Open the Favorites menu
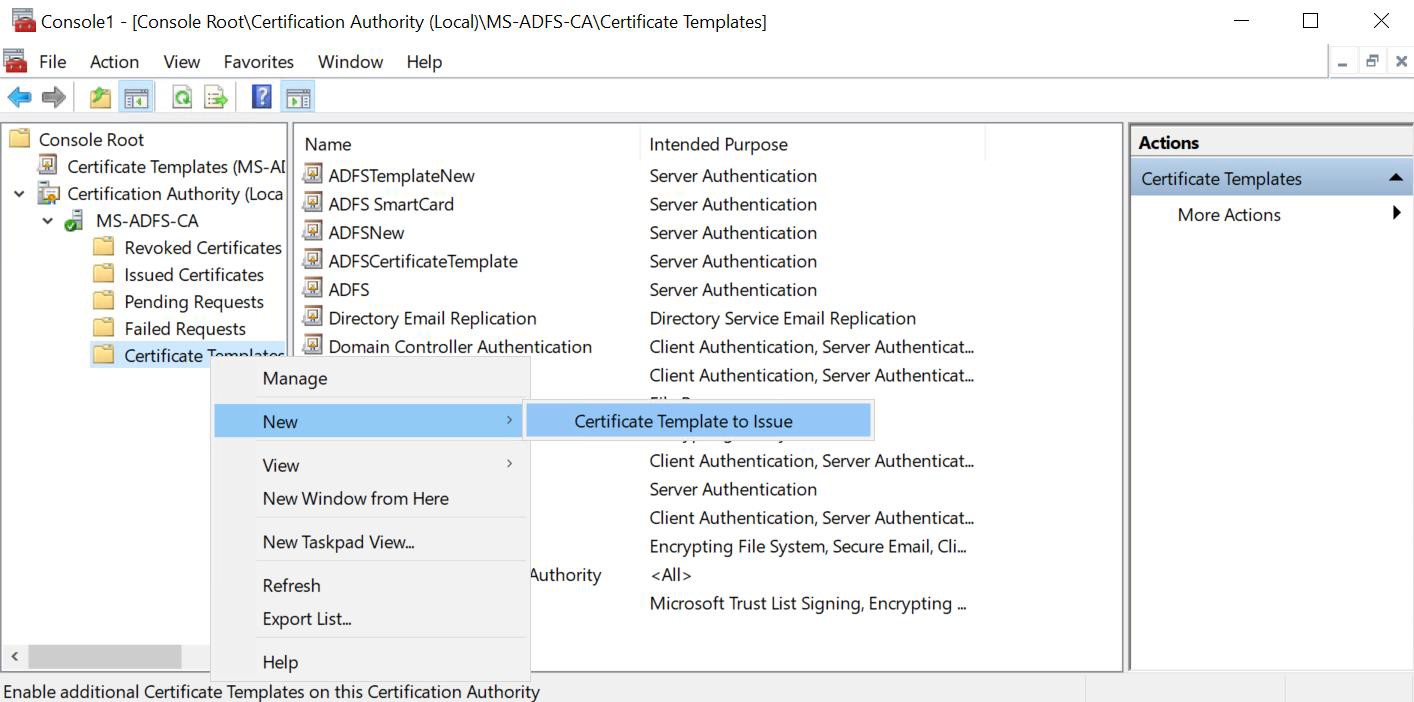The width and height of the screenshot is (1414, 702). 258,62
